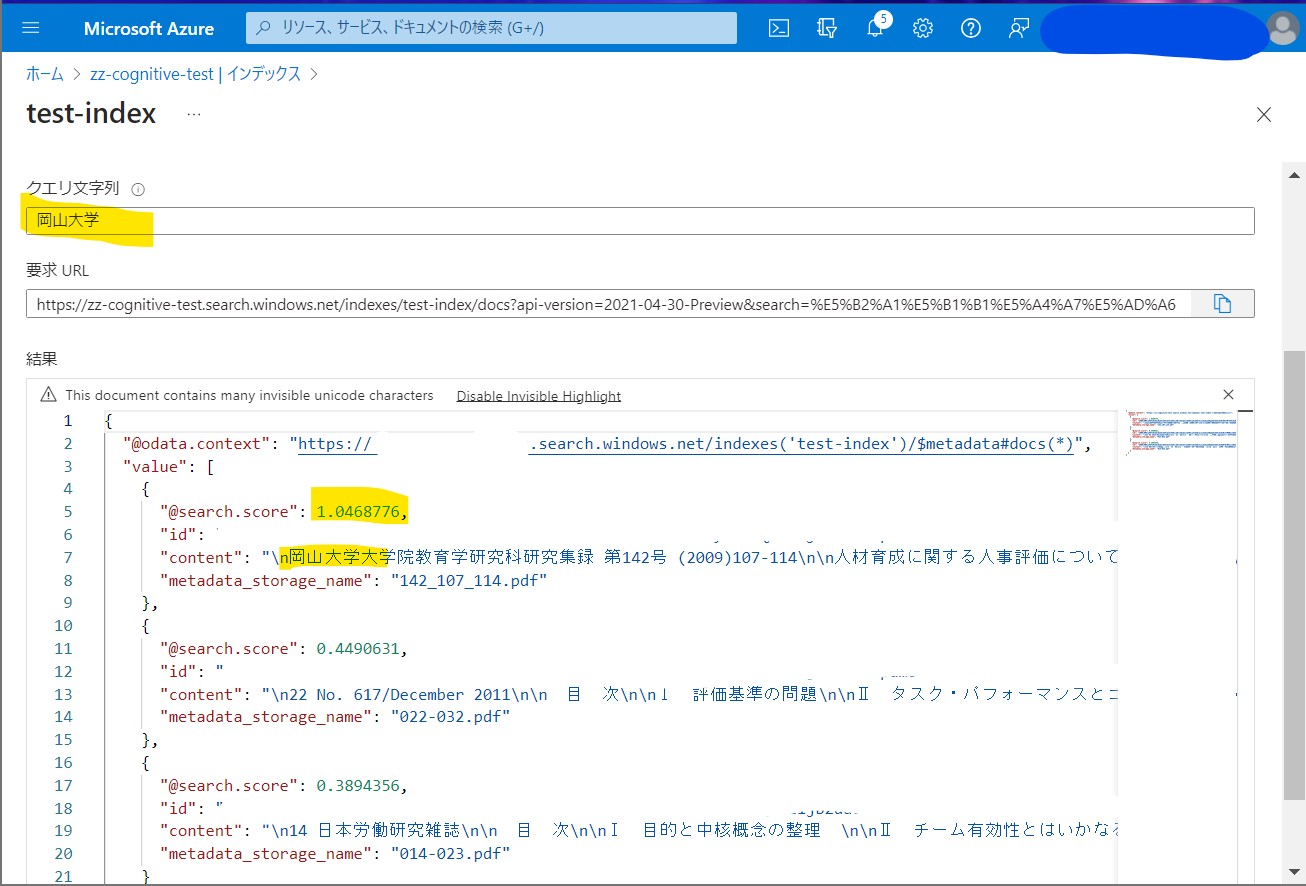The width and height of the screenshot is (1306, 886).
Task: Open the test-index more options ellipsis
Action: pos(194,115)
